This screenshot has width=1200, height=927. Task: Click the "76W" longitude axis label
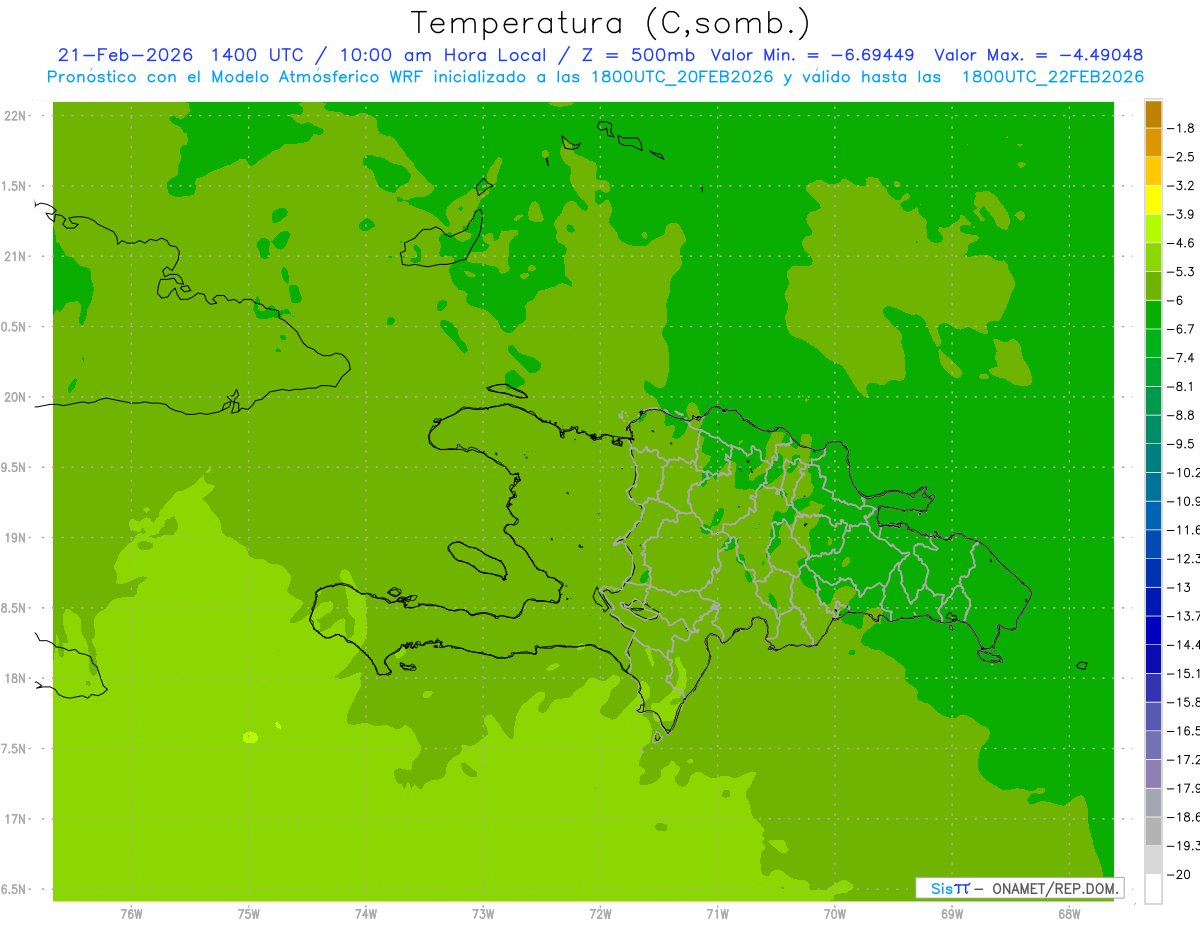(x=131, y=913)
